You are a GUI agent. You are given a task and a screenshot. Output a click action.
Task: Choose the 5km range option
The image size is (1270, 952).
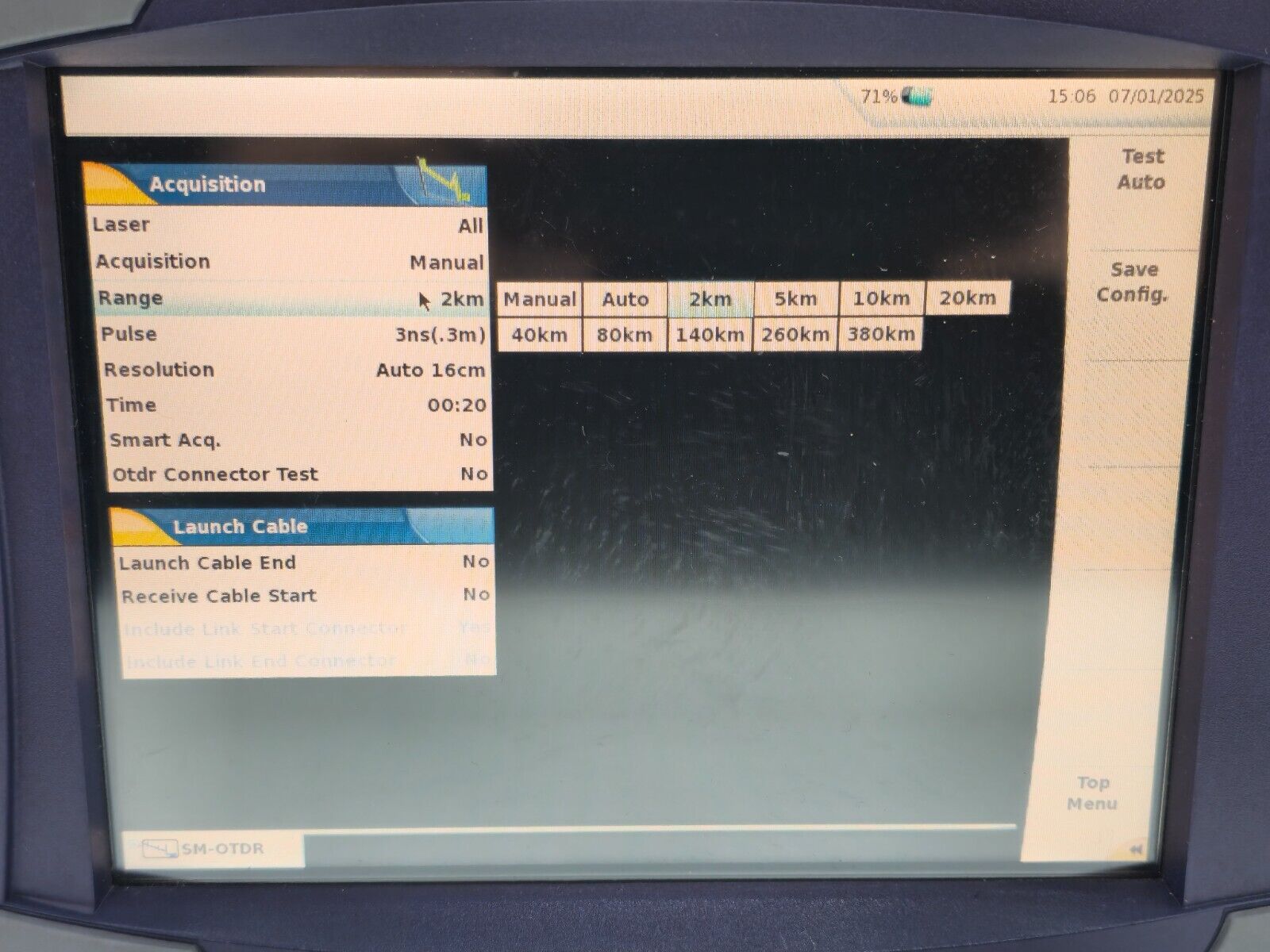[795, 299]
